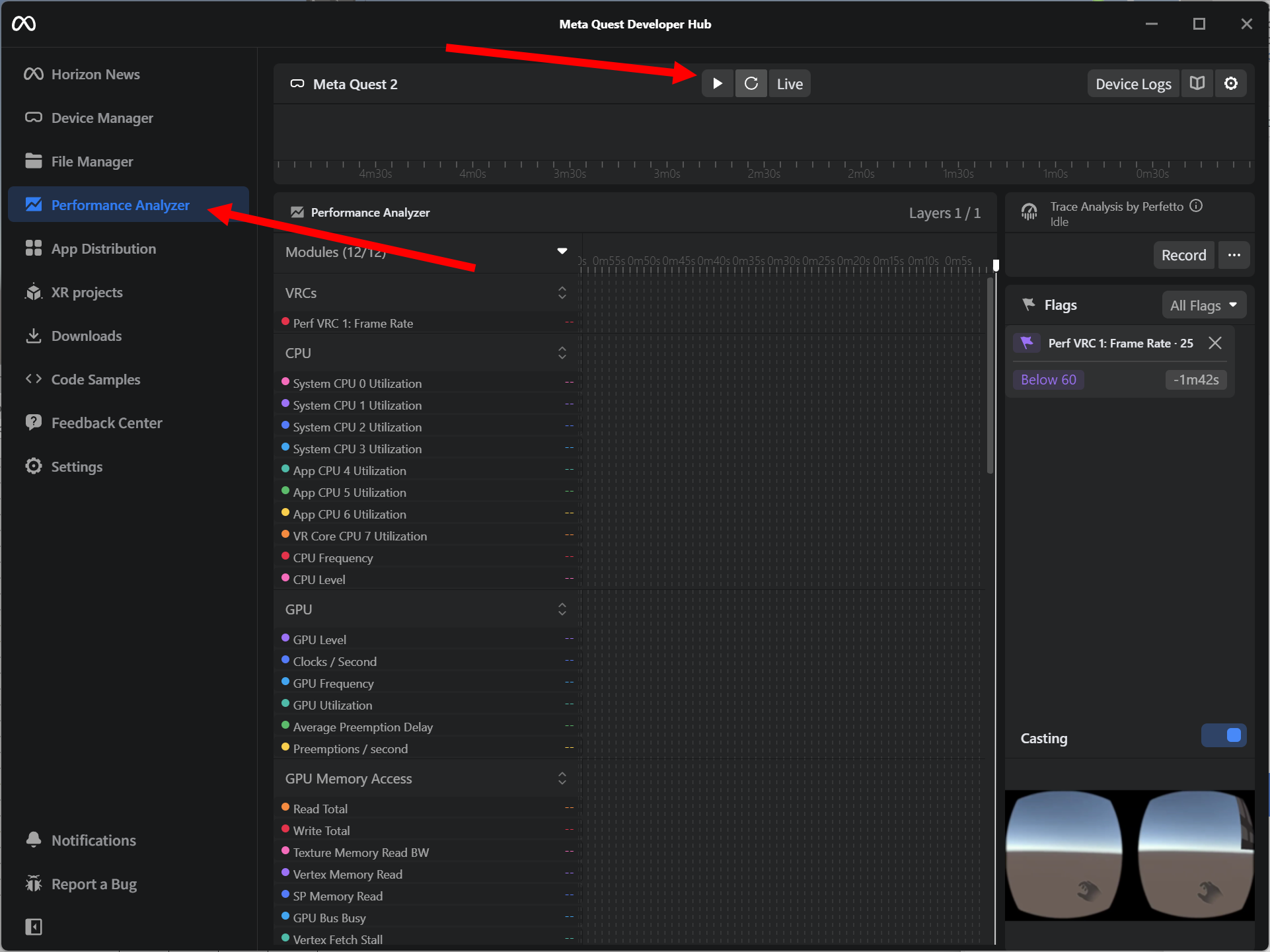Open Device Logs
1270x952 pixels.
click(1133, 84)
